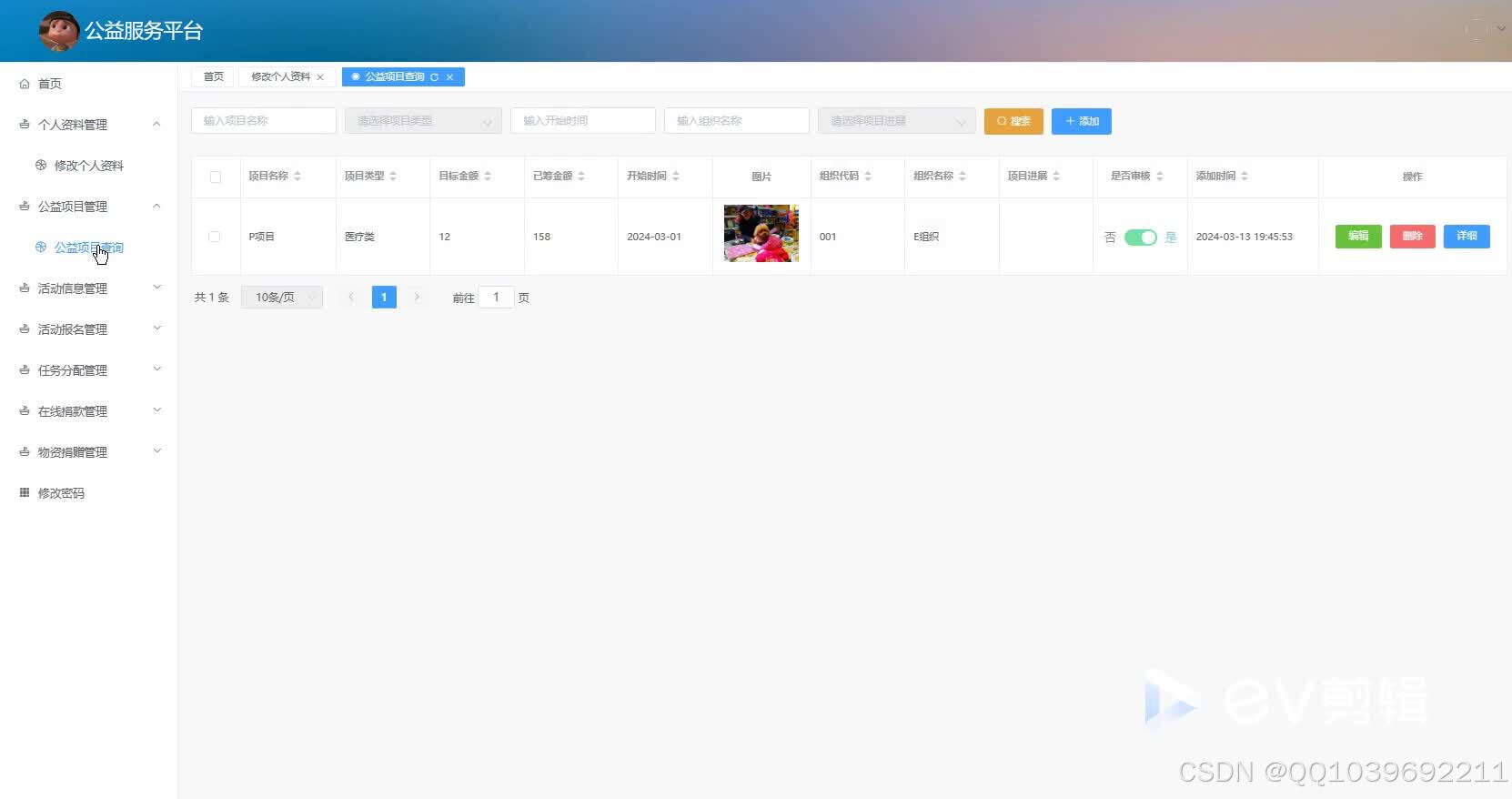The width and height of the screenshot is (1512, 799).
Task: Toggle the 是否审核 switch for P项目
Action: (x=1141, y=238)
